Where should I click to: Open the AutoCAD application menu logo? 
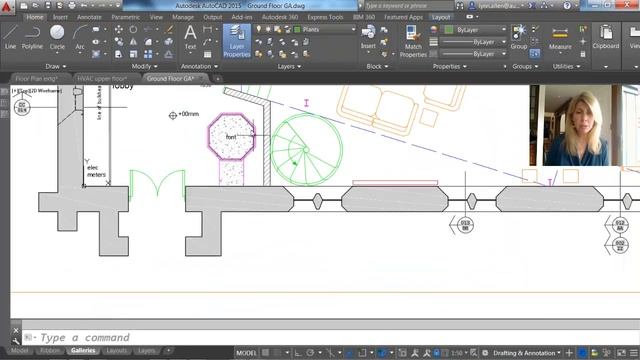click(x=7, y=7)
